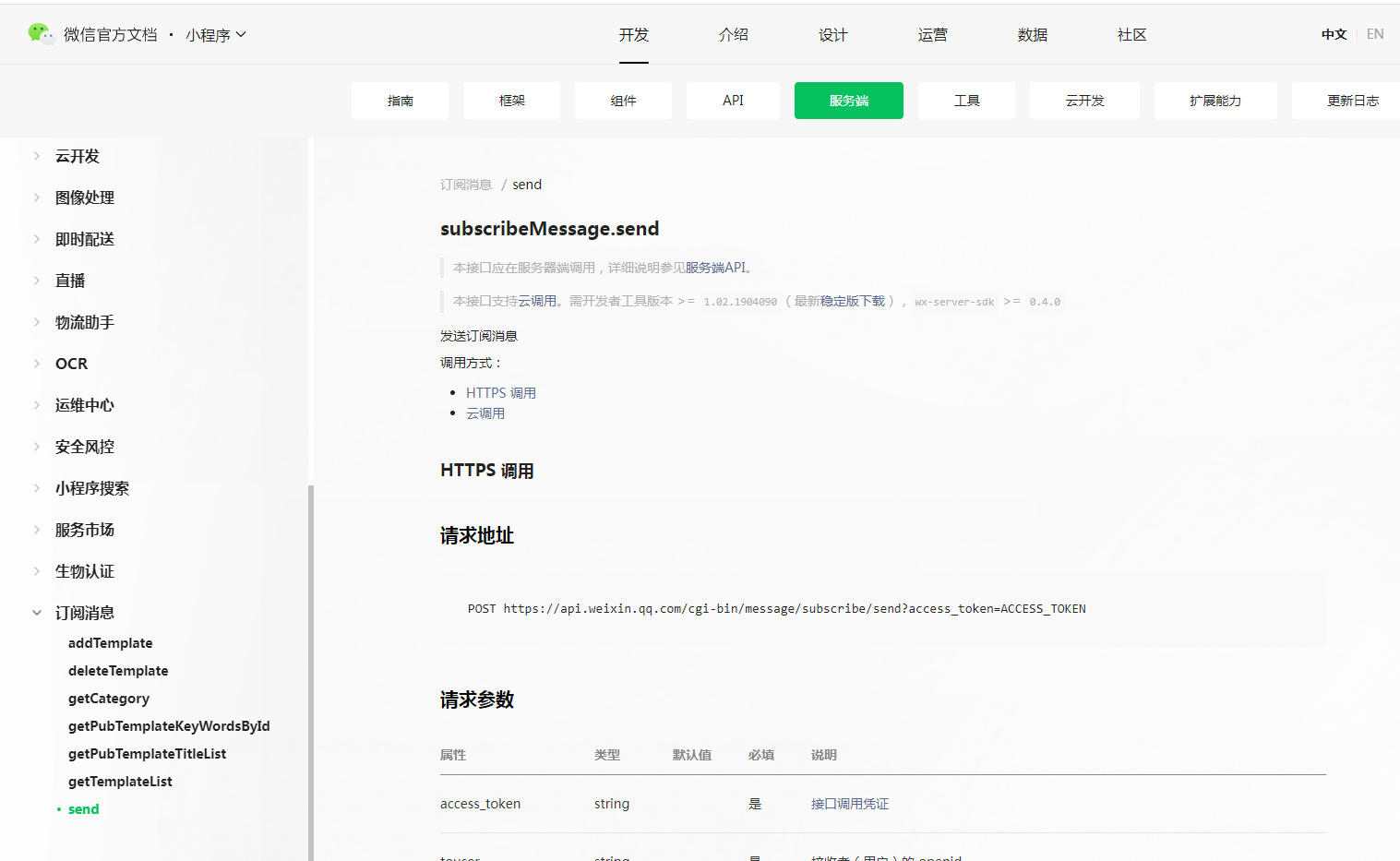Switch to the 社区 top tab
Screen dimensions: 1400x861
point(1132,35)
